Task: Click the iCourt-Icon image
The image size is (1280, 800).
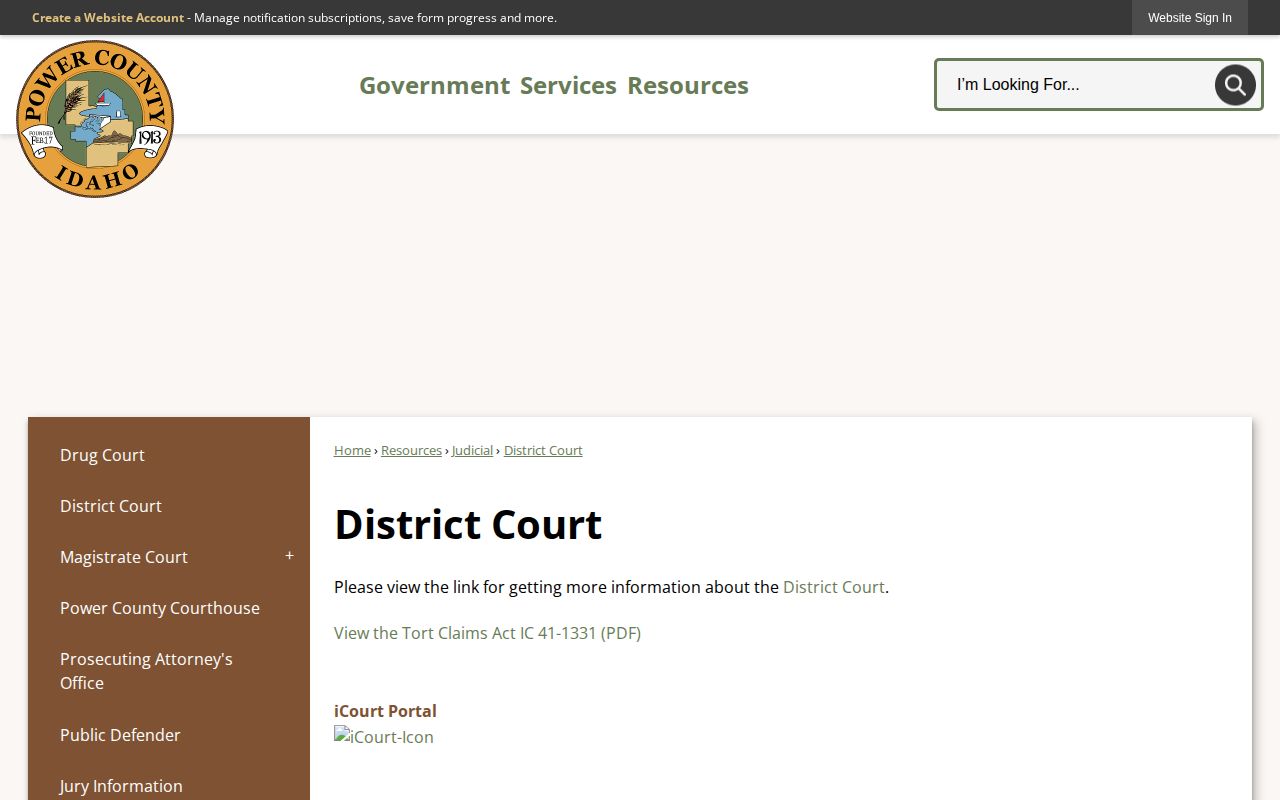Action: [384, 737]
